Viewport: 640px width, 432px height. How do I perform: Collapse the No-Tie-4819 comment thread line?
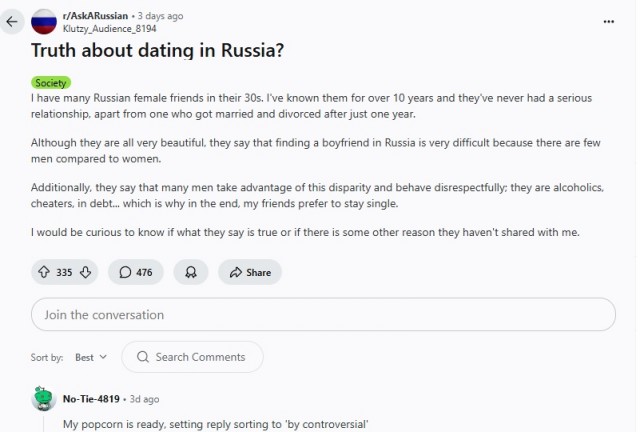tap(43, 423)
